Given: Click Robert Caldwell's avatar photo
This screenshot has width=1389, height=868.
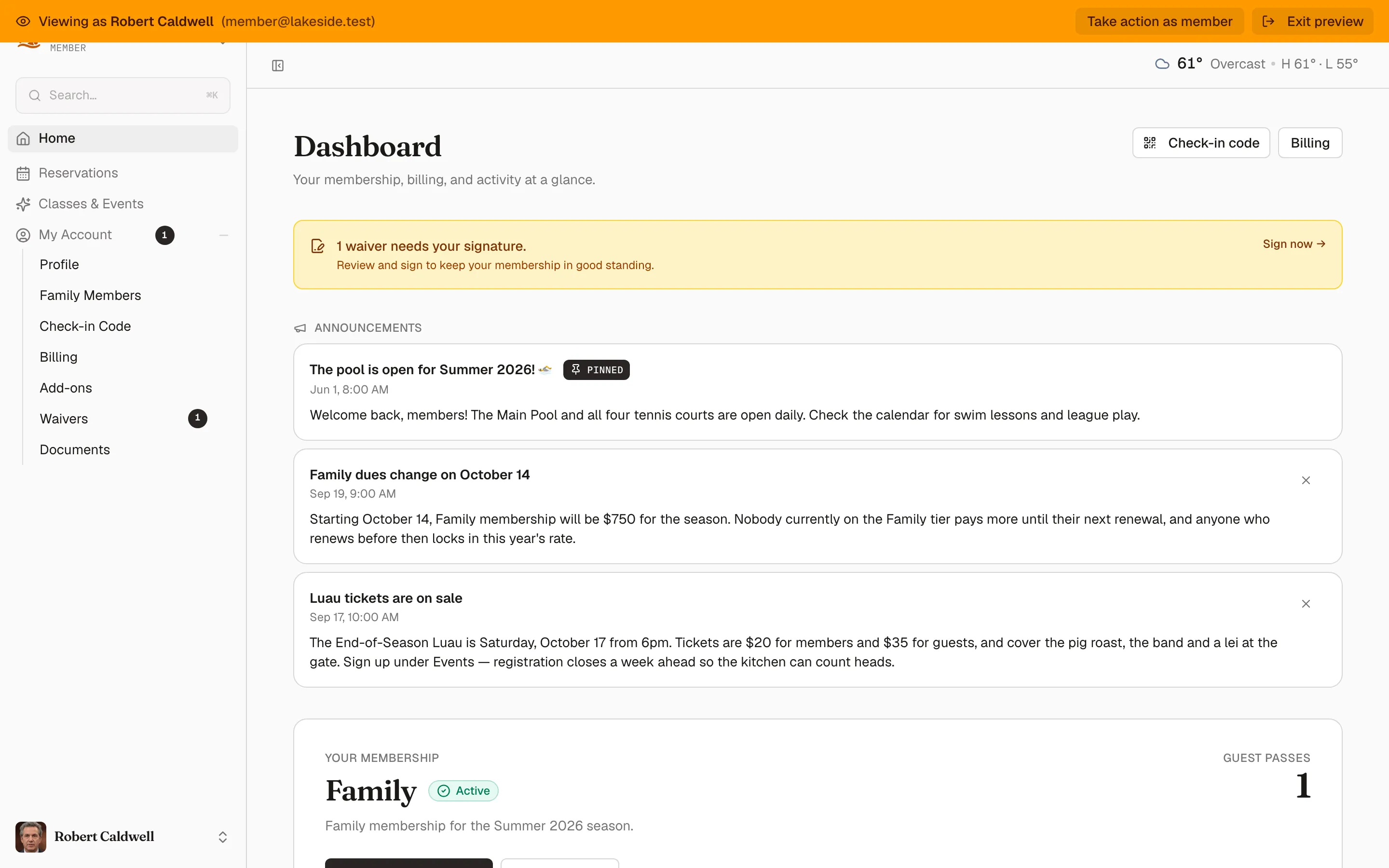Looking at the screenshot, I should click(x=31, y=837).
